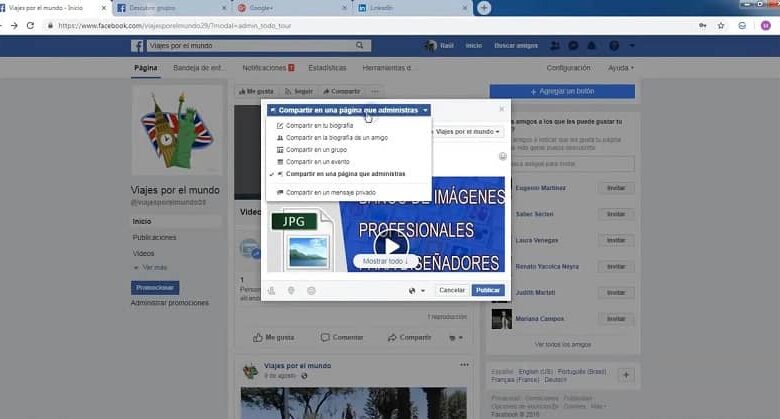Click 'Mostrar todo' pill on video
This screenshot has width=780, height=419.
click(386, 261)
